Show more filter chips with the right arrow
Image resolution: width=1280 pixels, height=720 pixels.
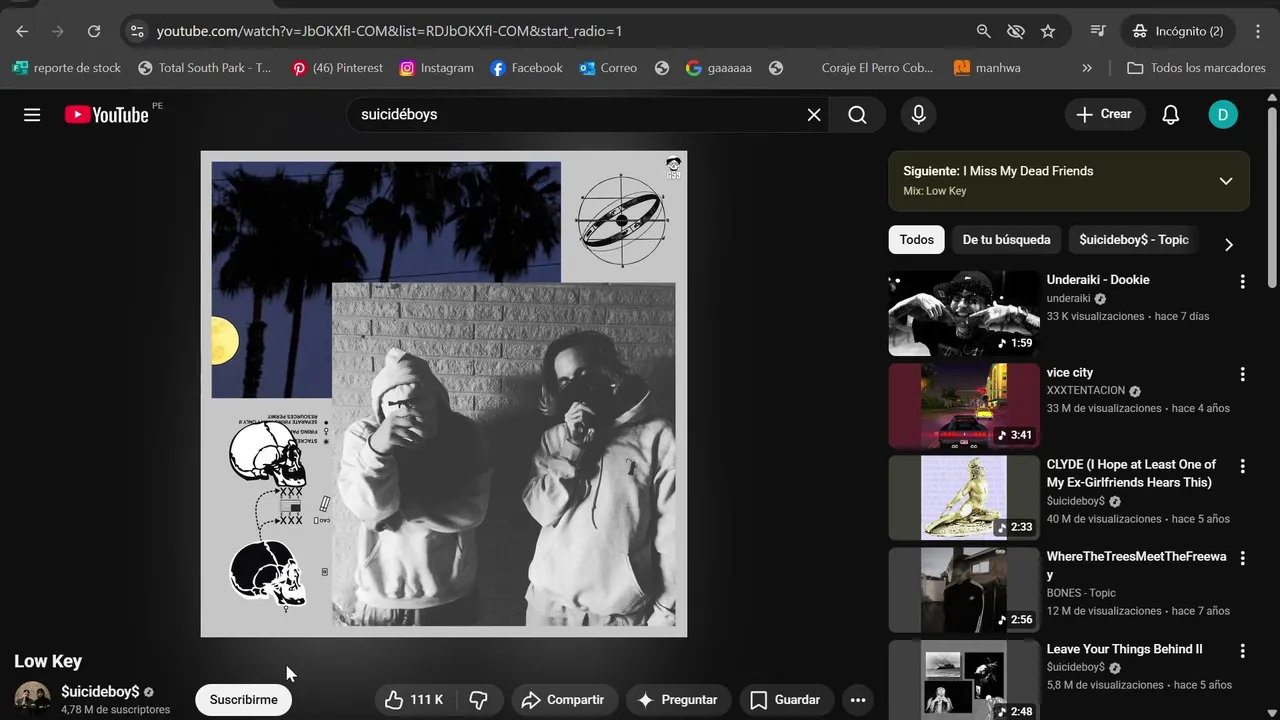click(1229, 244)
